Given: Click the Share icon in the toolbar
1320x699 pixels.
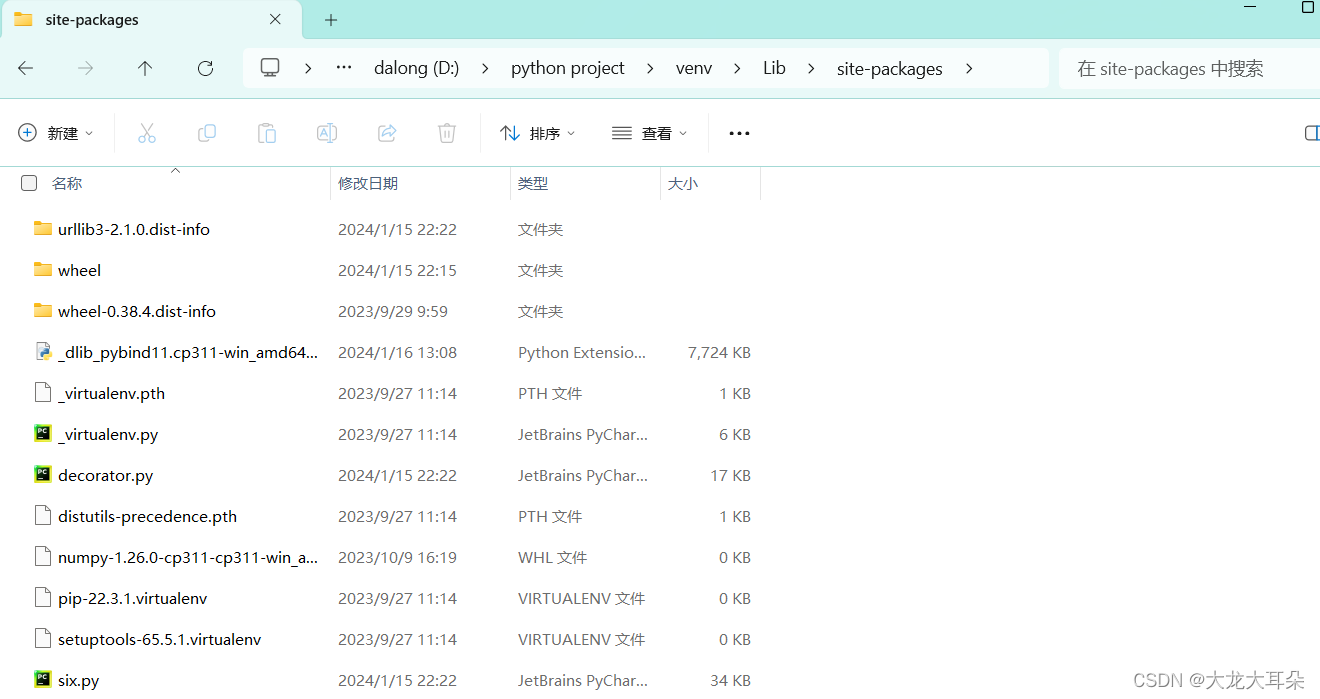Looking at the screenshot, I should pyautogui.click(x=387, y=132).
